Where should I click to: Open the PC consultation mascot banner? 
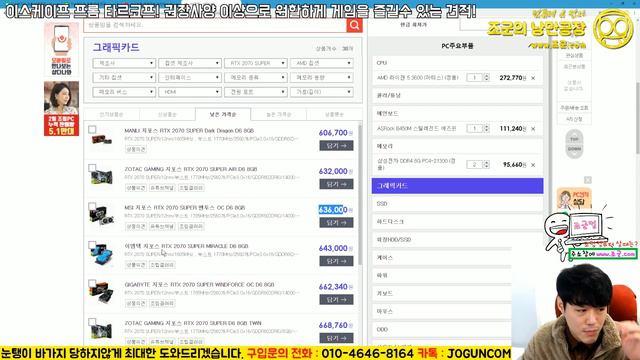point(574,199)
